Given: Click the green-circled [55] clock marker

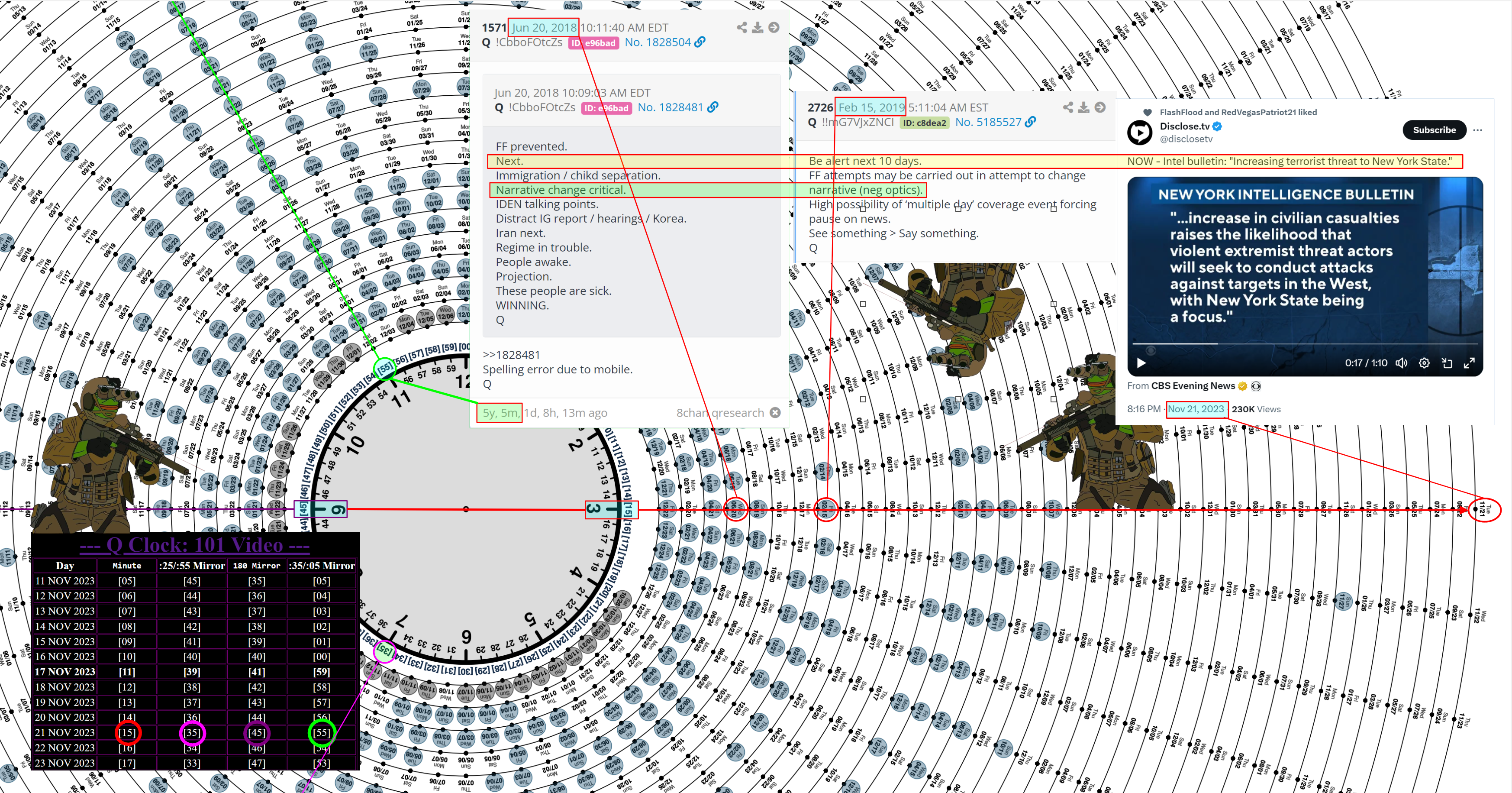Looking at the screenshot, I should click(x=385, y=368).
